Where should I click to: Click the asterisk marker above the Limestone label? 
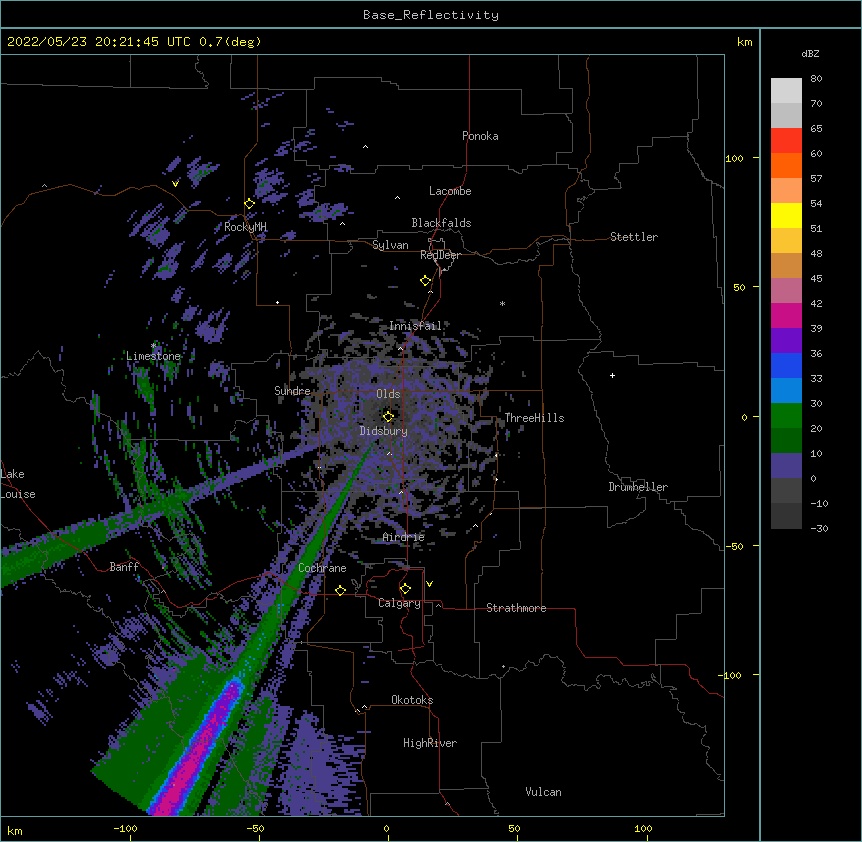click(153, 346)
